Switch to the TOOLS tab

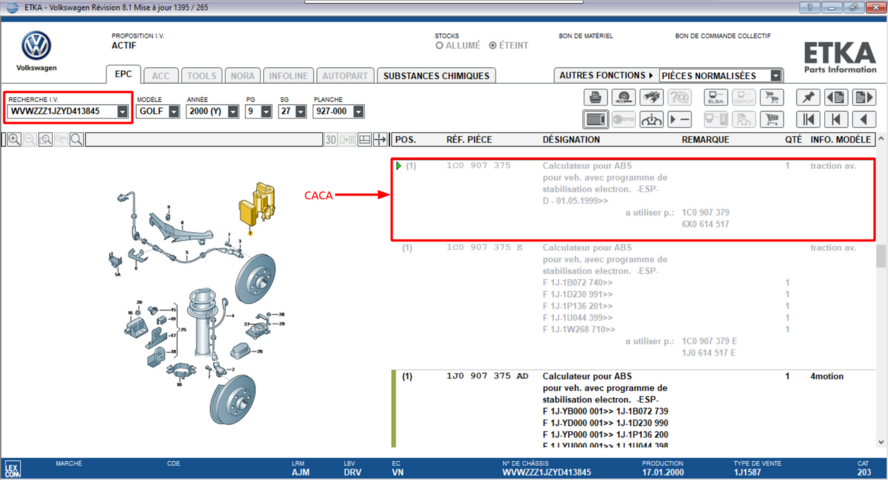(202, 76)
